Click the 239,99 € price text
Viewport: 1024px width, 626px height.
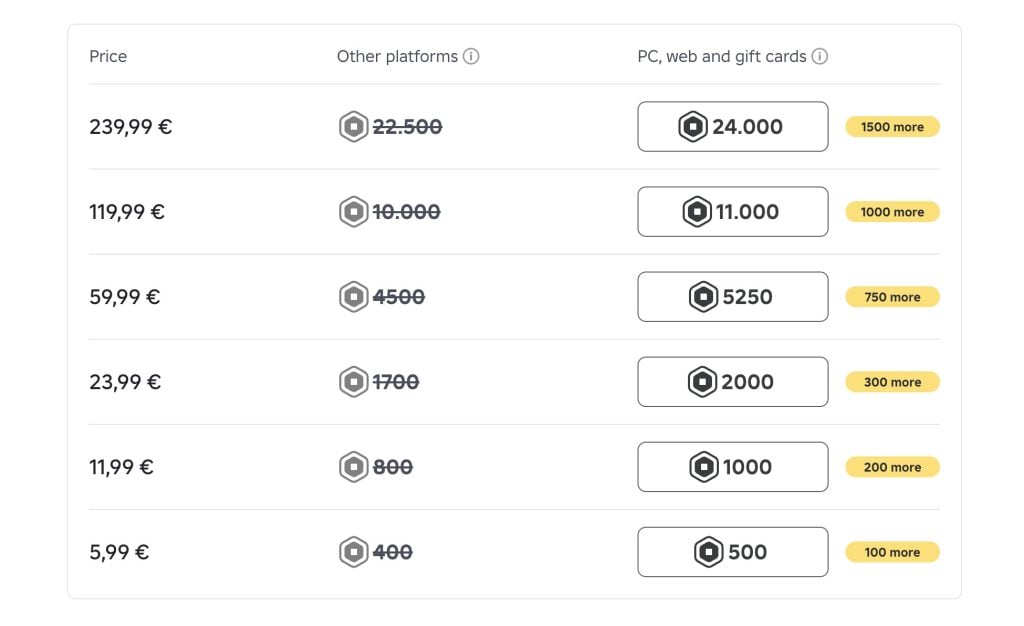click(130, 127)
